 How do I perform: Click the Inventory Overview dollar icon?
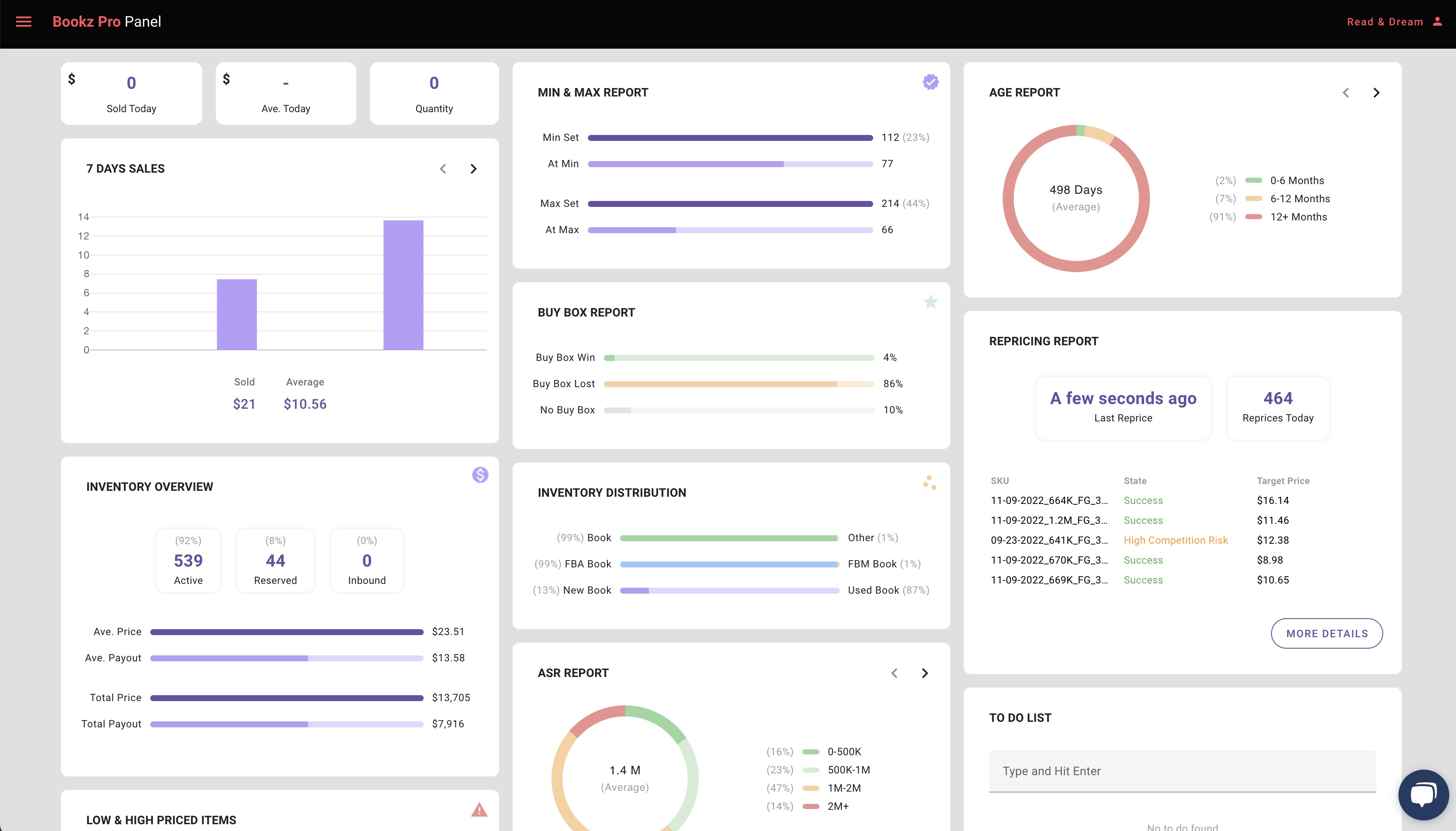pyautogui.click(x=480, y=475)
